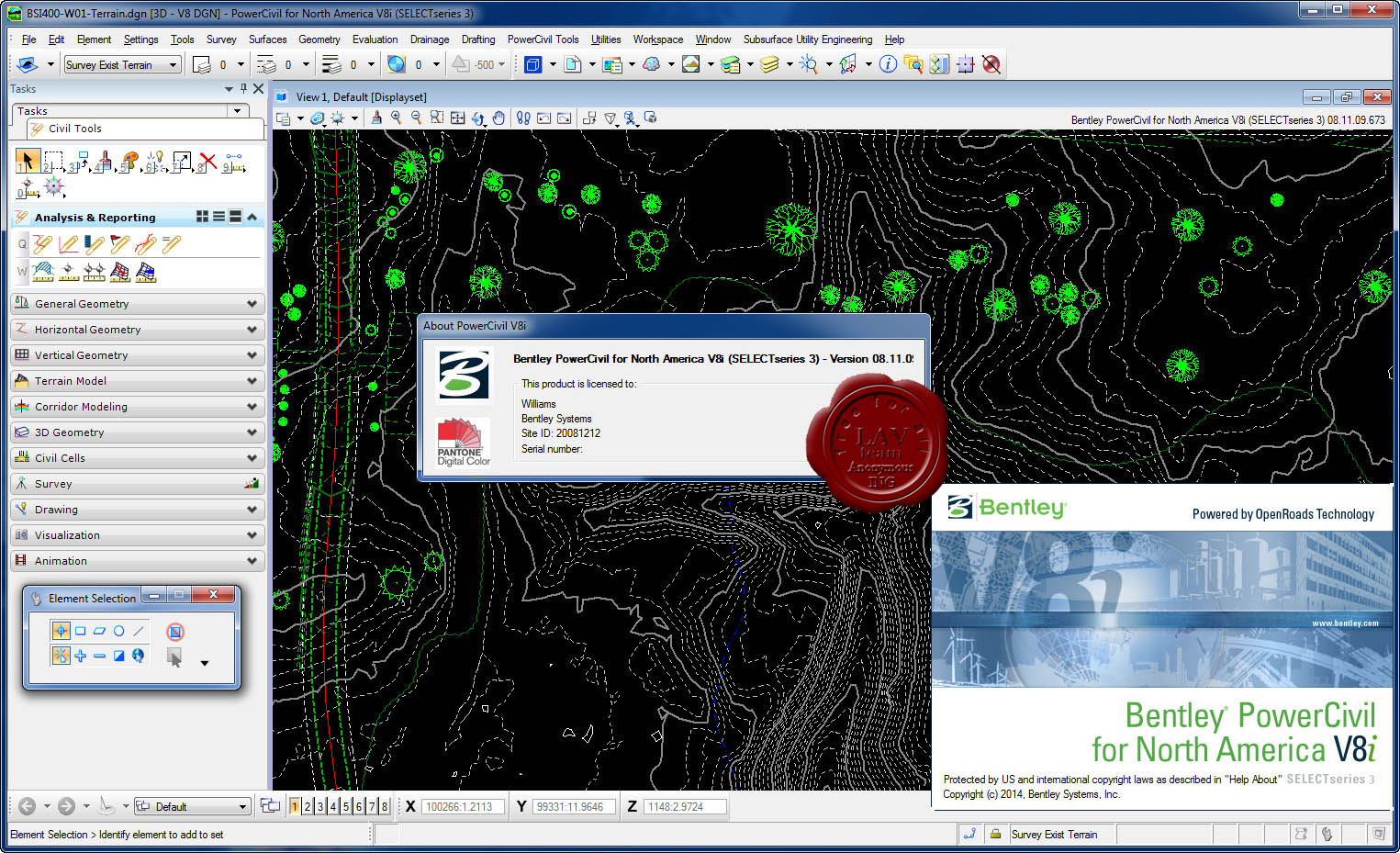This screenshot has width=1400, height=853.
Task: Open the Tasks list dropdown
Action: coord(238,111)
